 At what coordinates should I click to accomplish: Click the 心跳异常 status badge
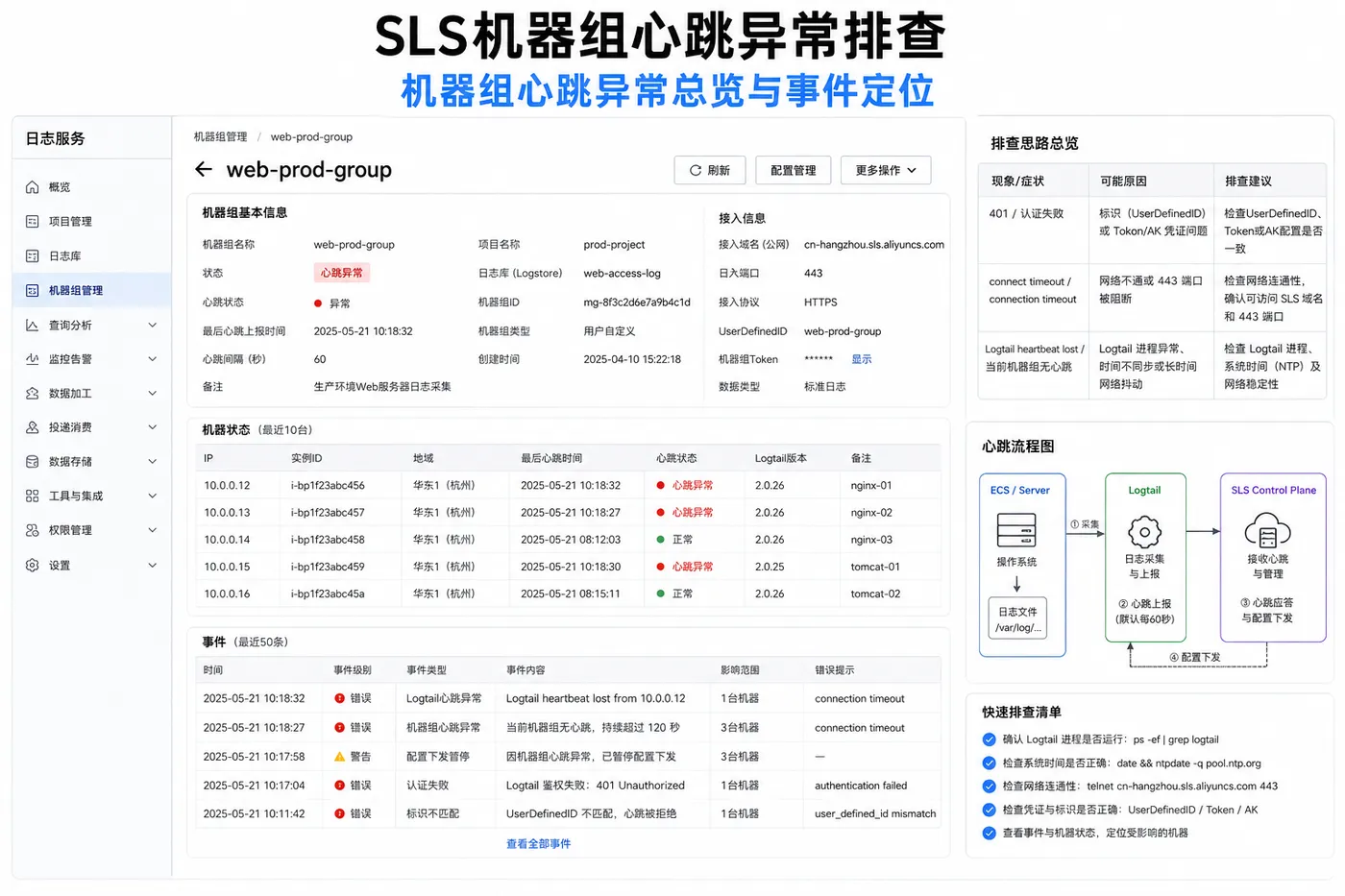pos(342,273)
